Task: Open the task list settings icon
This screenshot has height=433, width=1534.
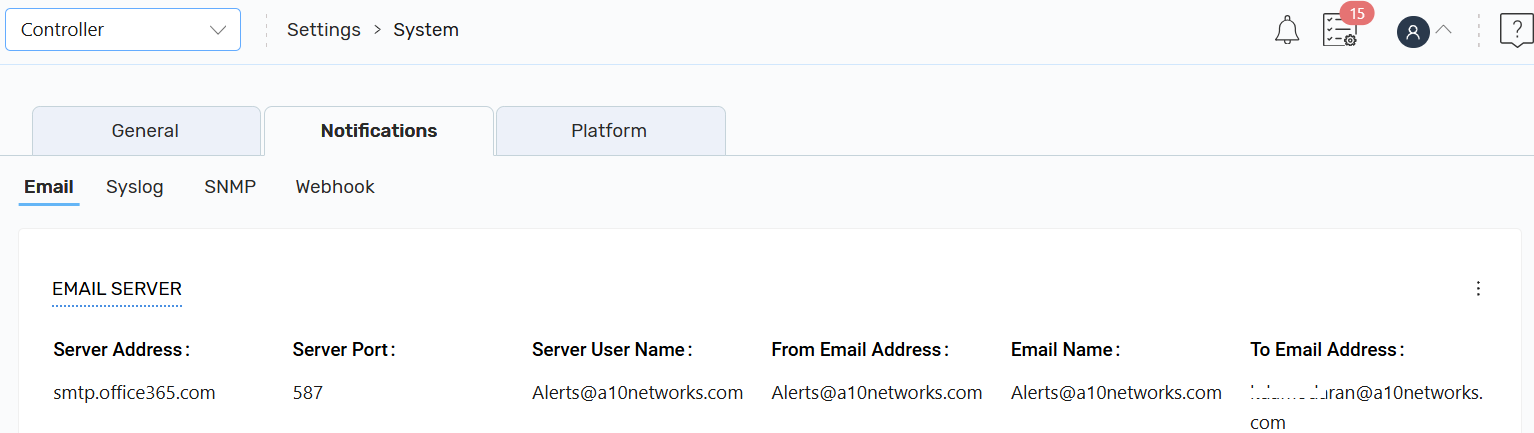Action: click(1339, 30)
